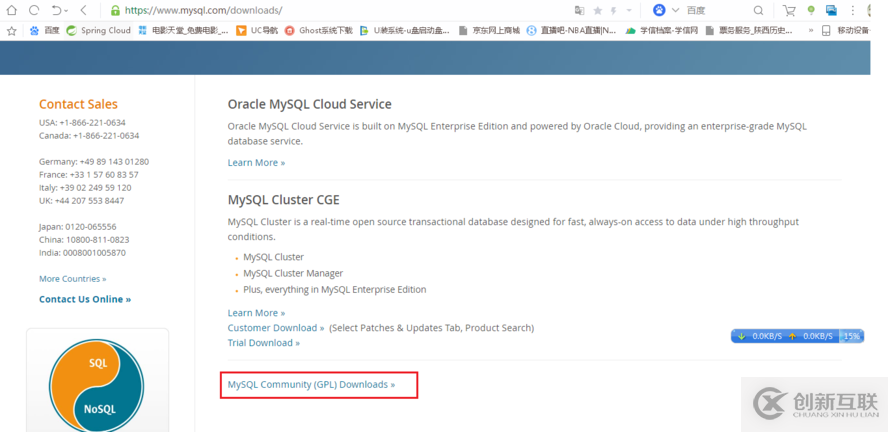Viewport: 888px width, 432px height.
Task: Click the China: 10800-811-0823 phone line
Action: [84, 239]
